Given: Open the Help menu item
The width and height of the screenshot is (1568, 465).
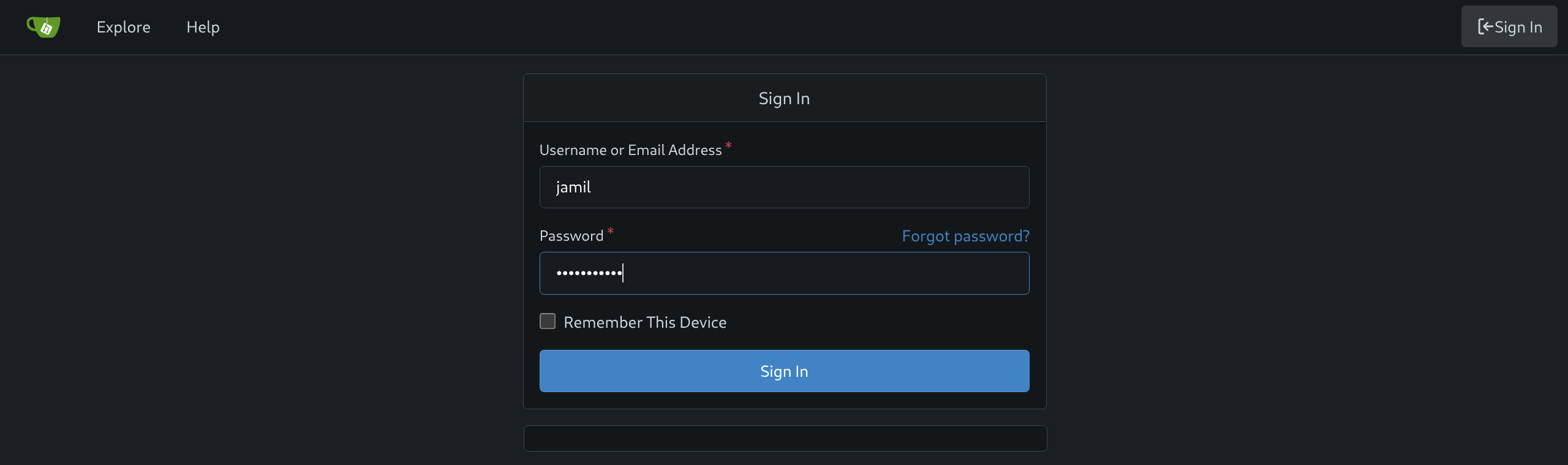Looking at the screenshot, I should tap(203, 27).
